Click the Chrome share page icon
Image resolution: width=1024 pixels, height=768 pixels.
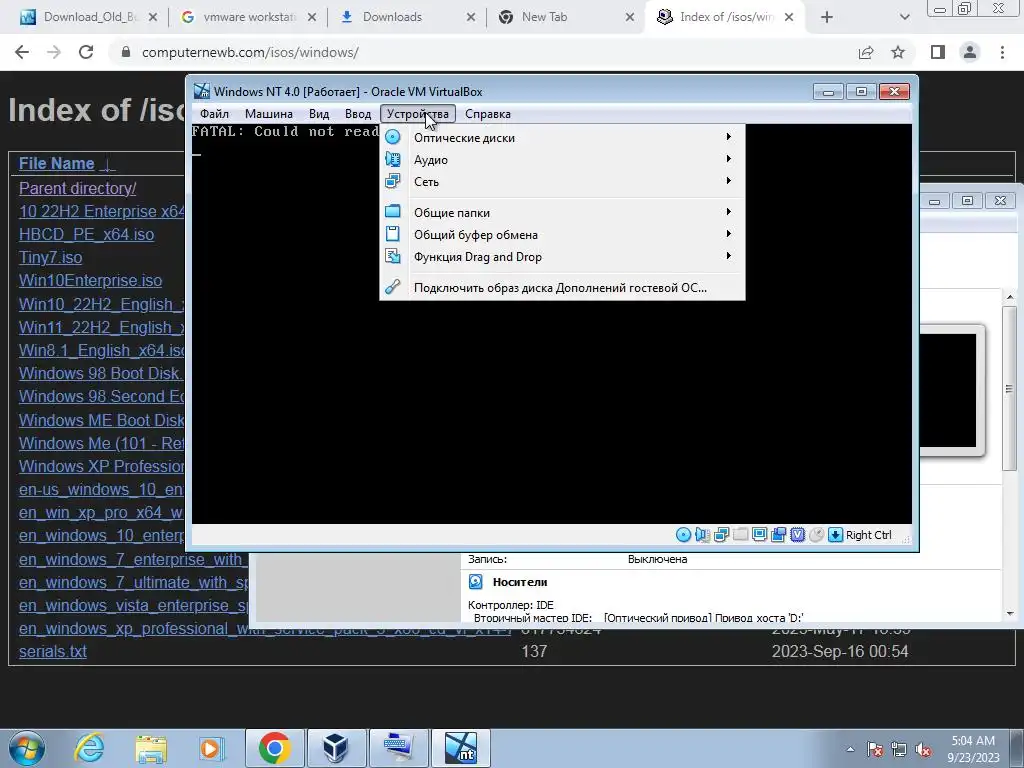coord(866,52)
